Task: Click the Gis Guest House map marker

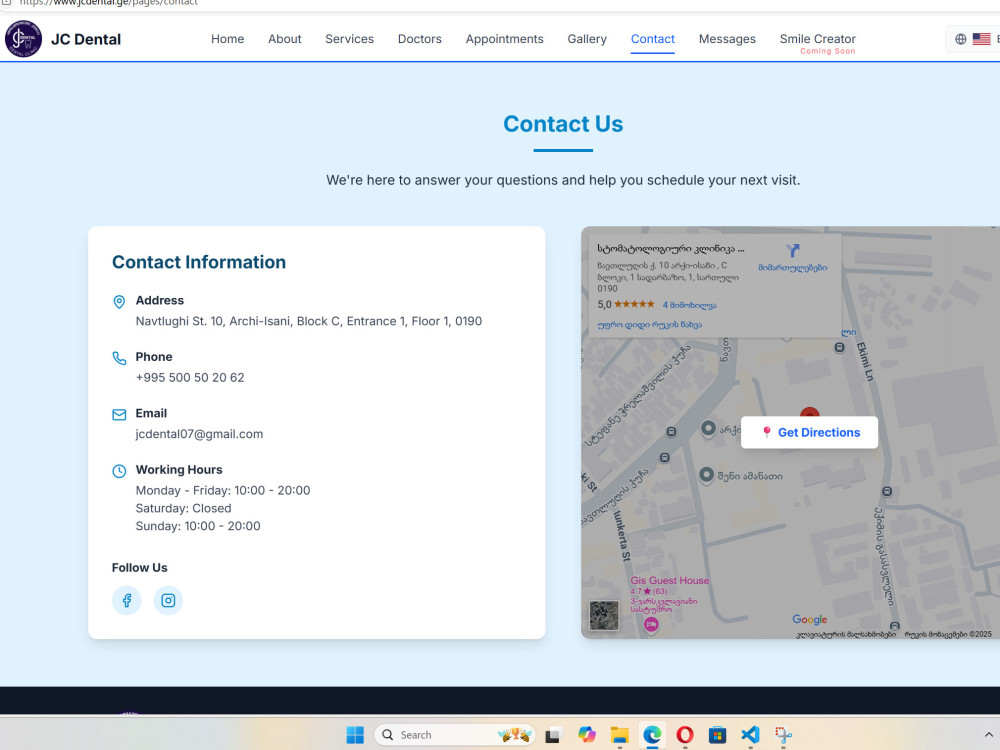Action: (x=651, y=624)
